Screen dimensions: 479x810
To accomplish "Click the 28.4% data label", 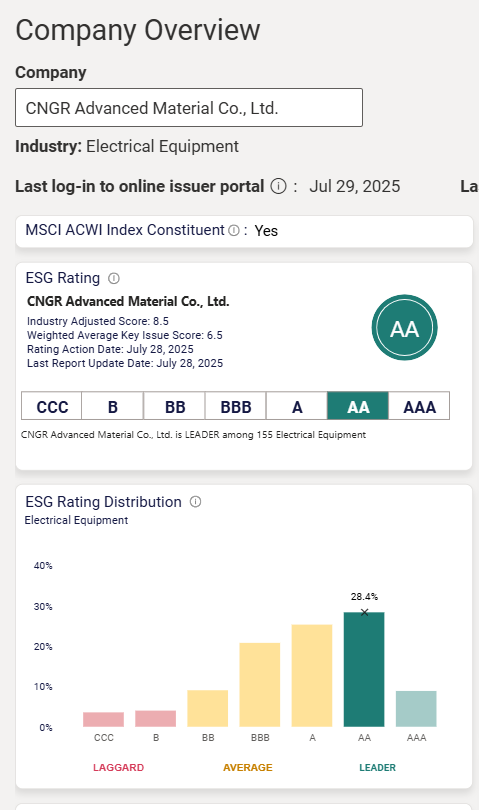I will pyautogui.click(x=364, y=597).
